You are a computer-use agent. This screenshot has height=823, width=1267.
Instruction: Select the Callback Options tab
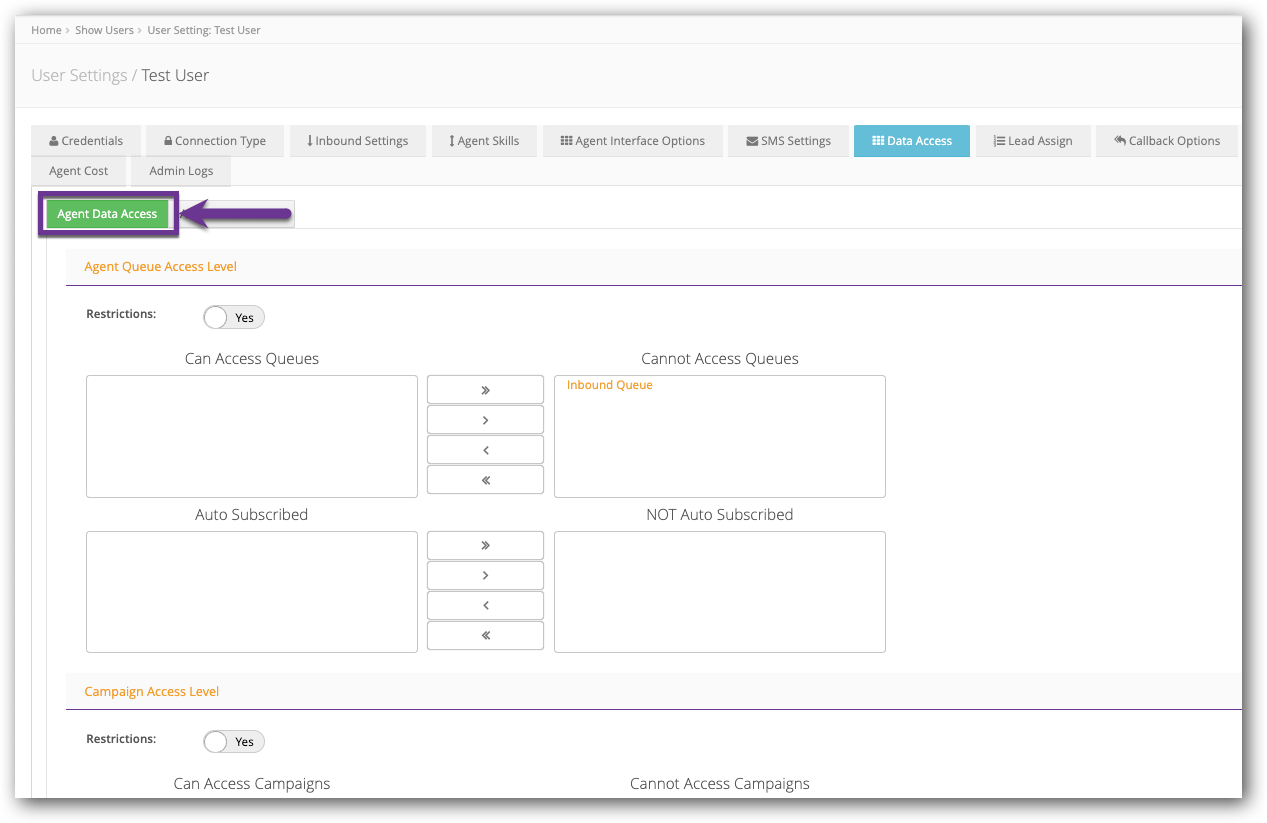[x=1166, y=141]
